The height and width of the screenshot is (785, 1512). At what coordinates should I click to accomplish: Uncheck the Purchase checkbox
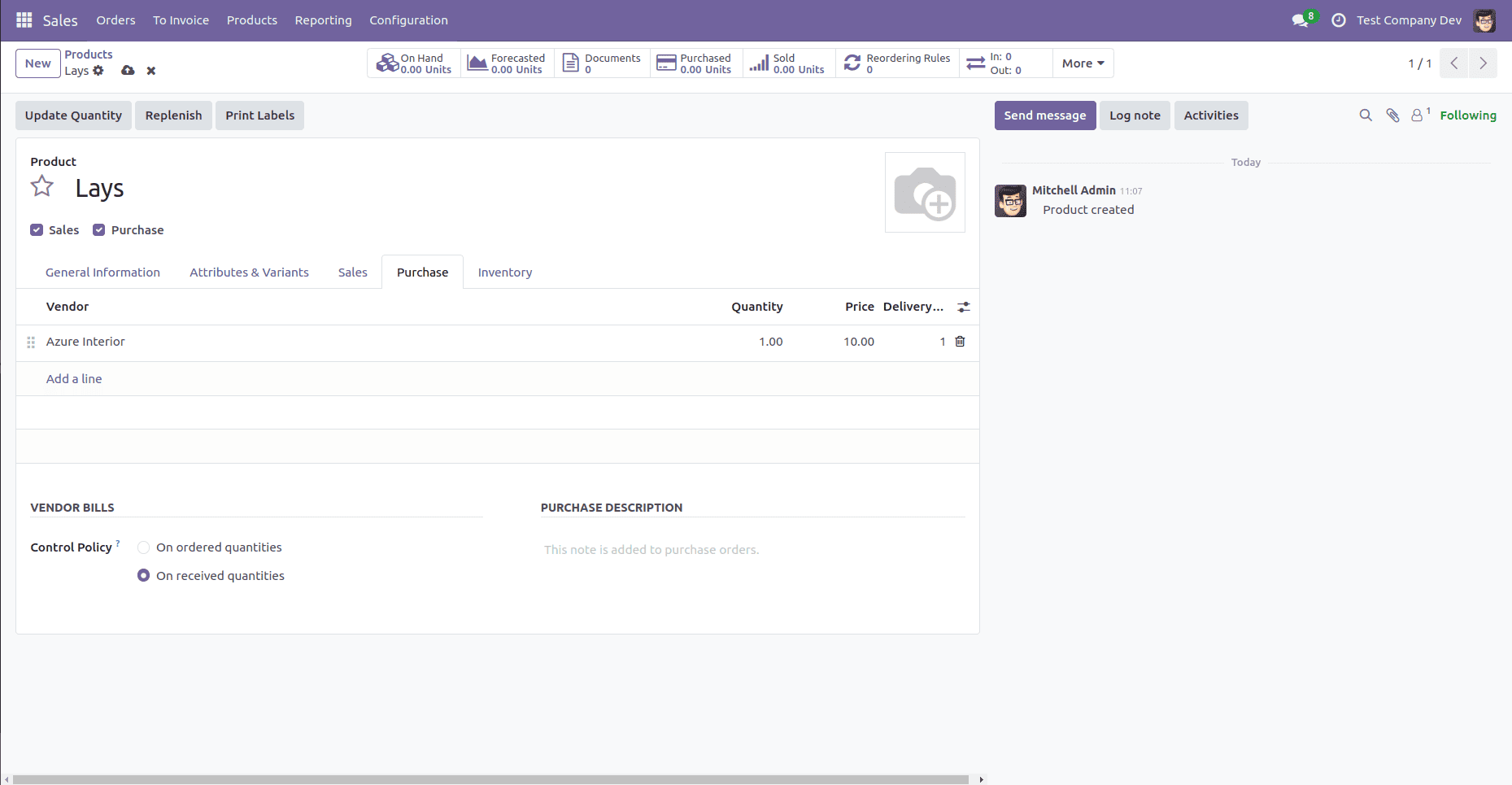click(99, 230)
